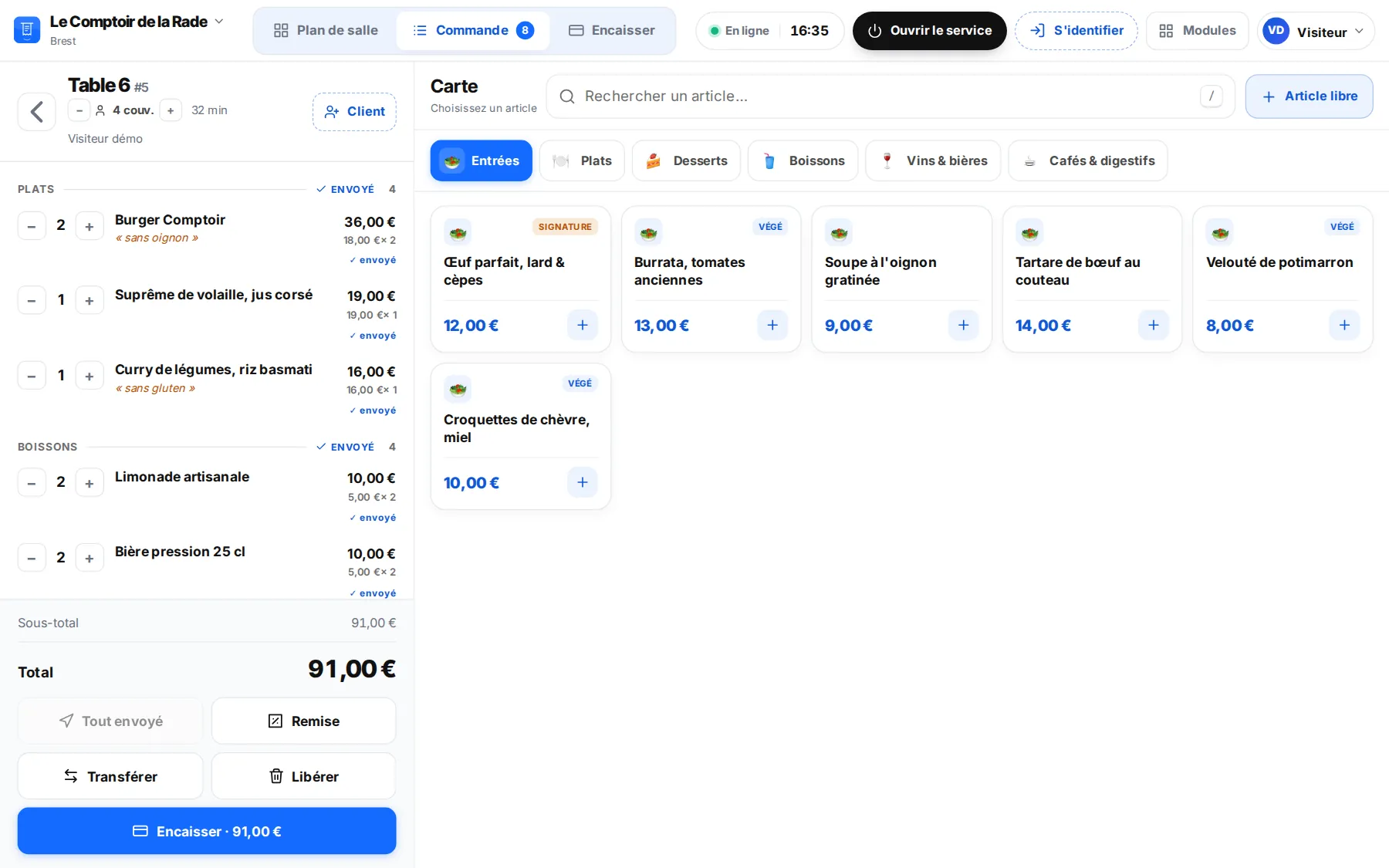Click Article libre button
Screen dimensions: 1389x868
(1310, 96)
